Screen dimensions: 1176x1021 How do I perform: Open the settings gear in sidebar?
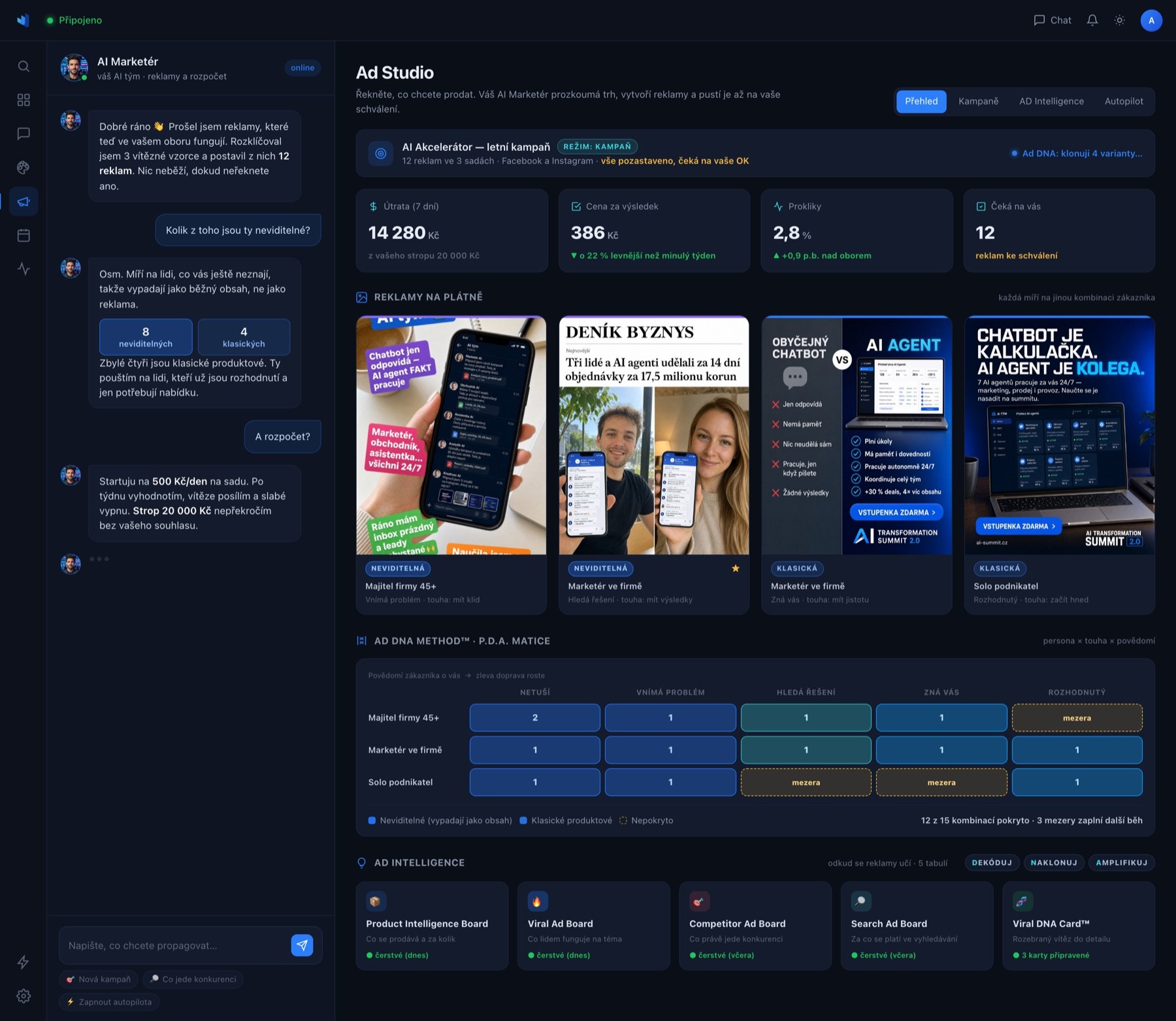click(x=24, y=996)
